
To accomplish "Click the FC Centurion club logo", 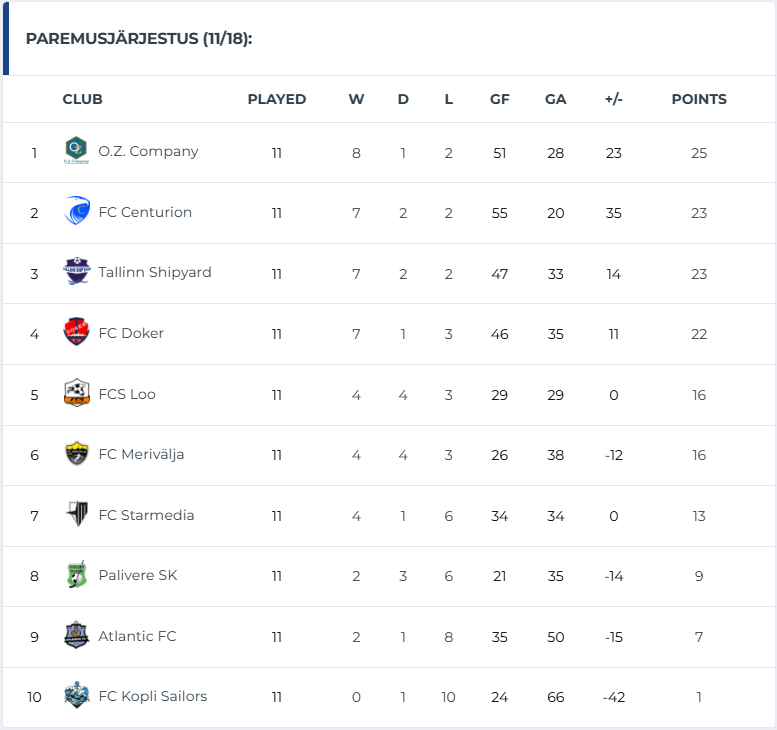I will pyautogui.click(x=76, y=212).
